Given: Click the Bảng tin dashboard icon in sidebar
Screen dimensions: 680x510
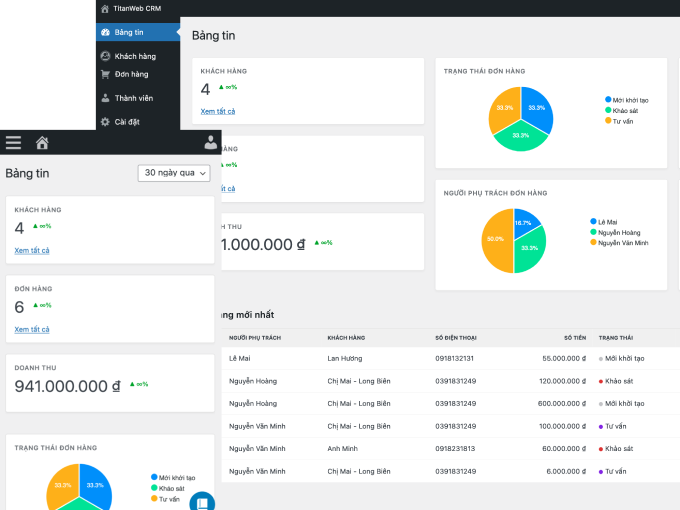Looking at the screenshot, I should click(105, 32).
